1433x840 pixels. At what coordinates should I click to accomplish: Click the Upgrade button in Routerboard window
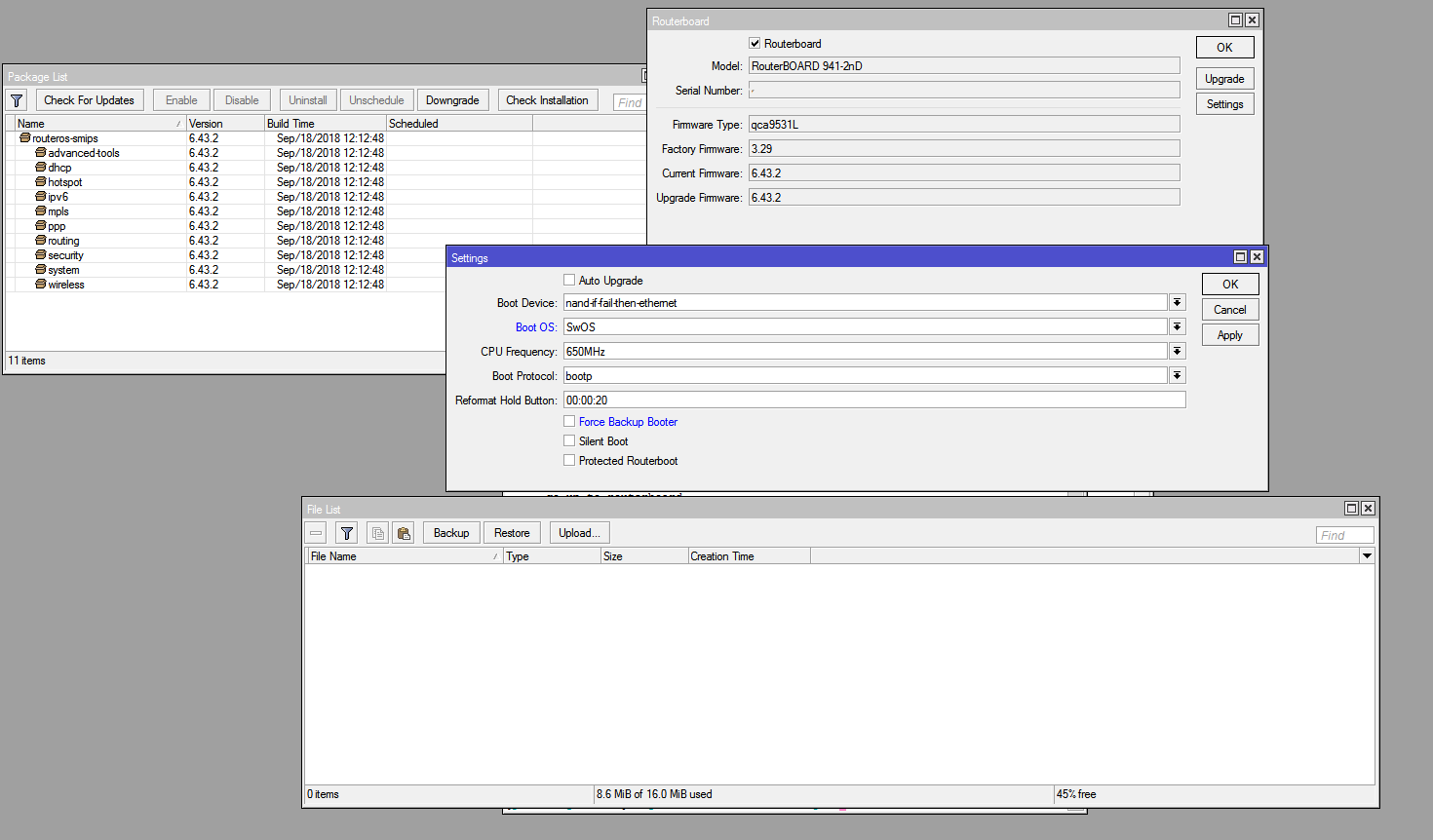tap(1224, 79)
